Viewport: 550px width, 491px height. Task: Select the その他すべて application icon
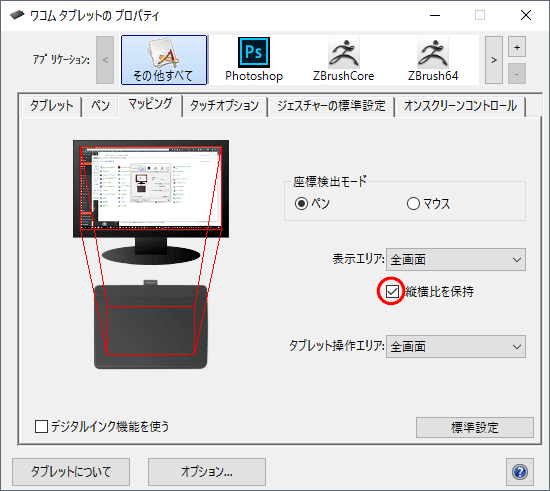(164, 60)
